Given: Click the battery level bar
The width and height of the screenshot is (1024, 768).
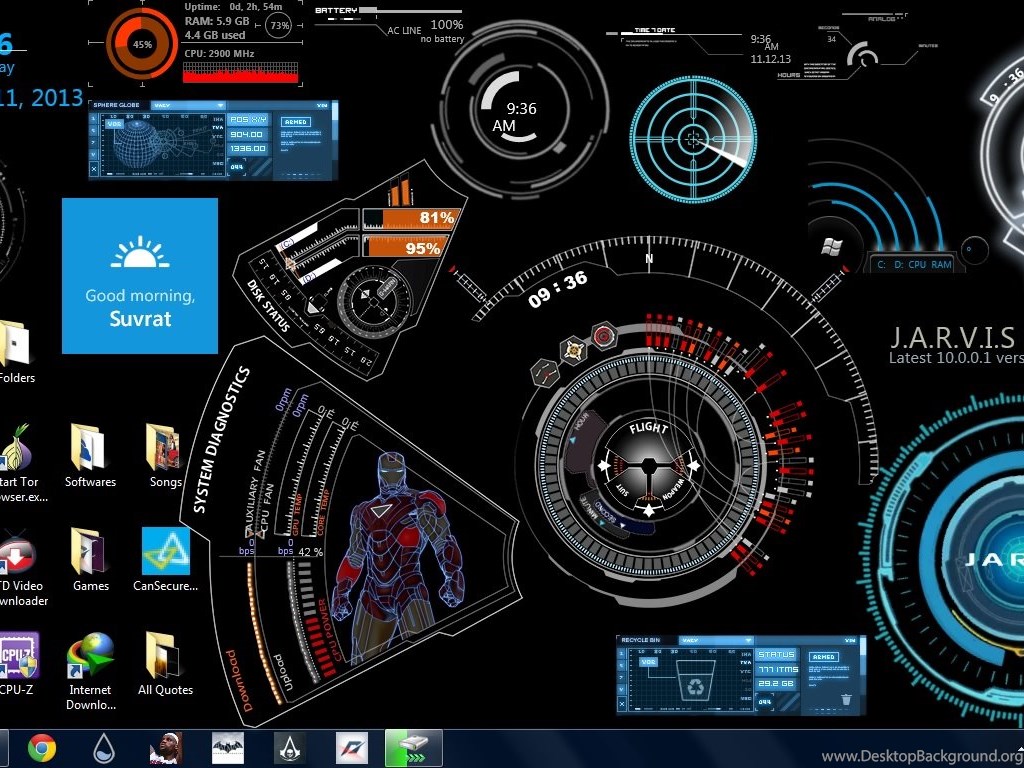Looking at the screenshot, I should coord(410,10).
